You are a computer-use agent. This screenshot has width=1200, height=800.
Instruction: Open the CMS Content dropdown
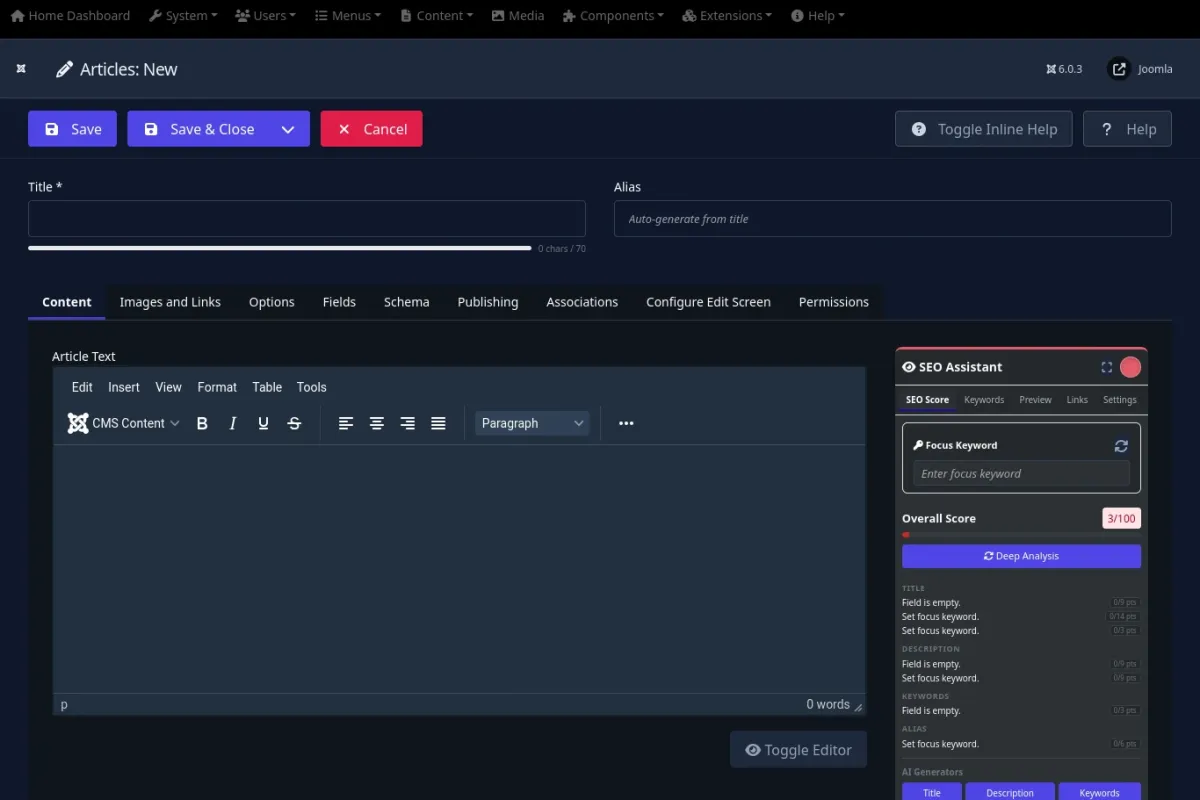(x=124, y=423)
